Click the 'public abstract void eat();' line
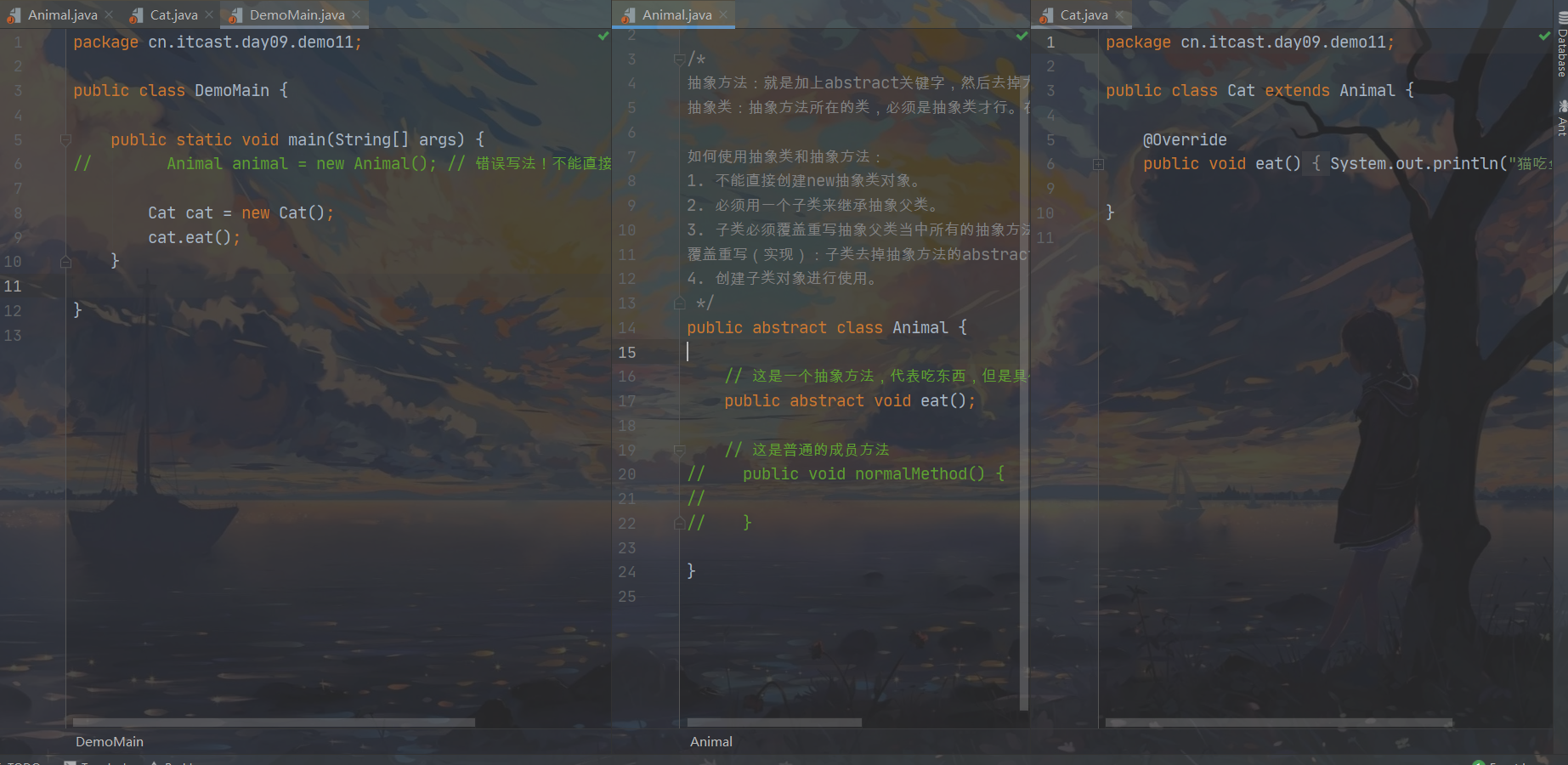 [850, 400]
